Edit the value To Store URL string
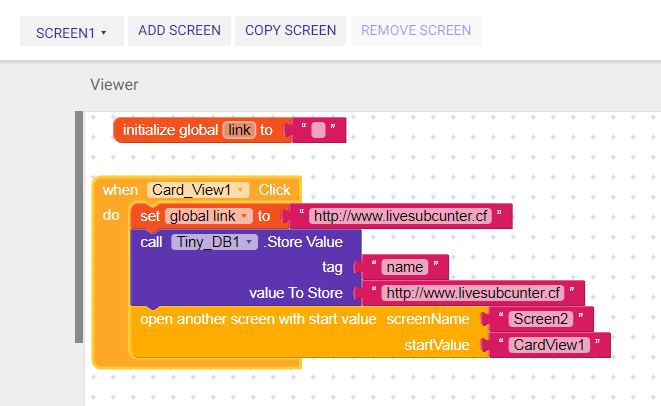The width and height of the screenshot is (661, 406). (473, 293)
